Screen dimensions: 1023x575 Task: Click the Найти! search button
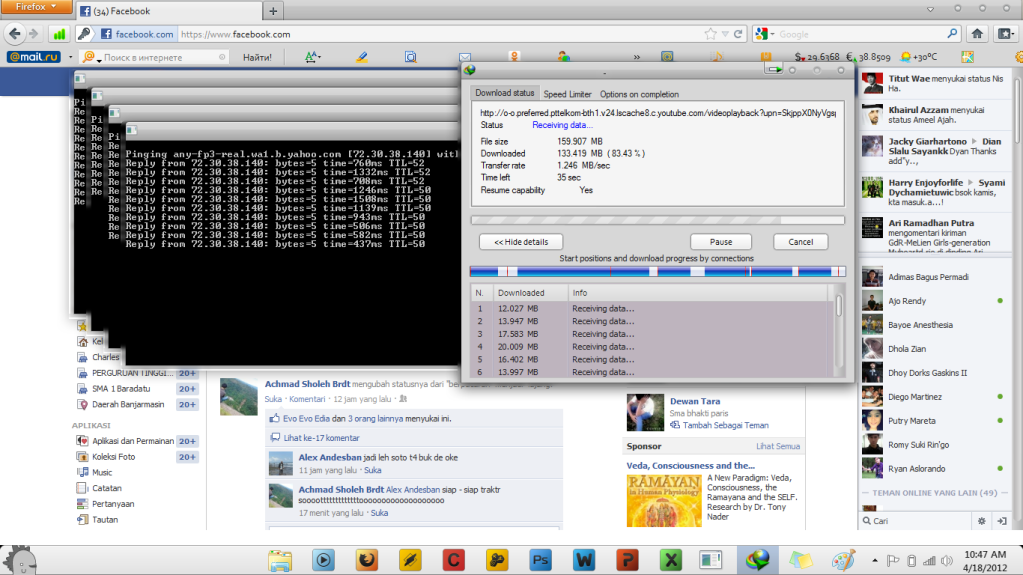(x=257, y=57)
